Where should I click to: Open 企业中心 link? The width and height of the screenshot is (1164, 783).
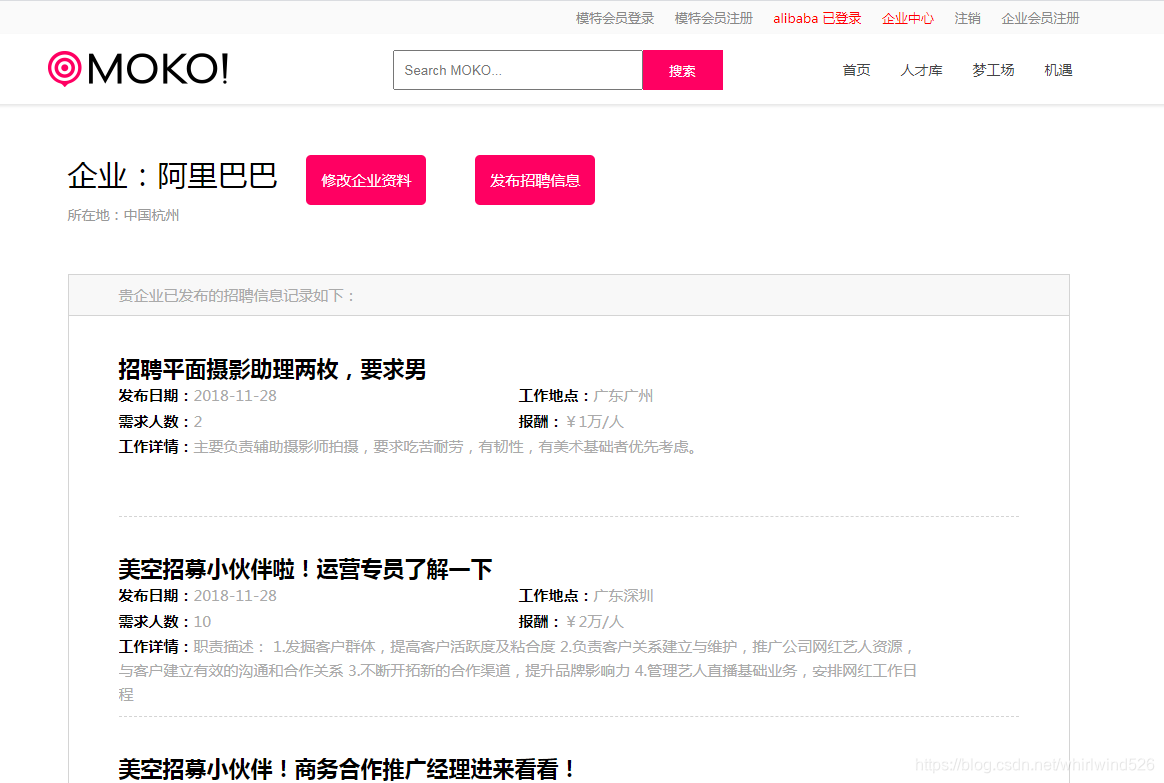coord(908,19)
